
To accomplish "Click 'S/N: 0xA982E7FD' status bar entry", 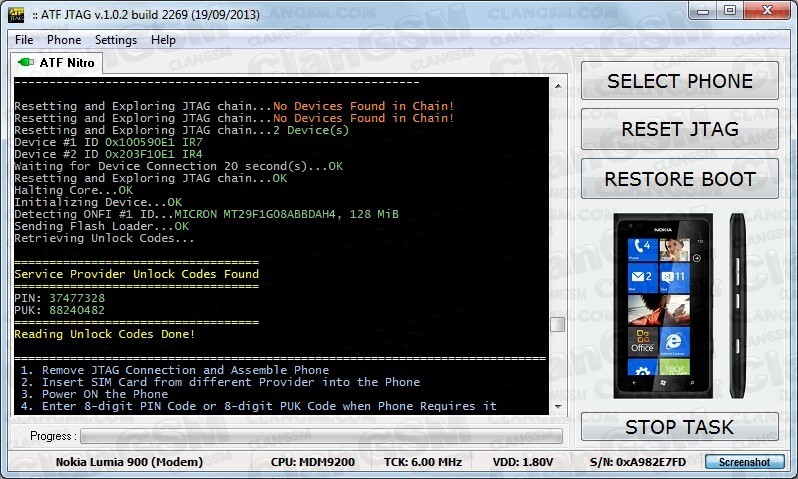I will 638,462.
